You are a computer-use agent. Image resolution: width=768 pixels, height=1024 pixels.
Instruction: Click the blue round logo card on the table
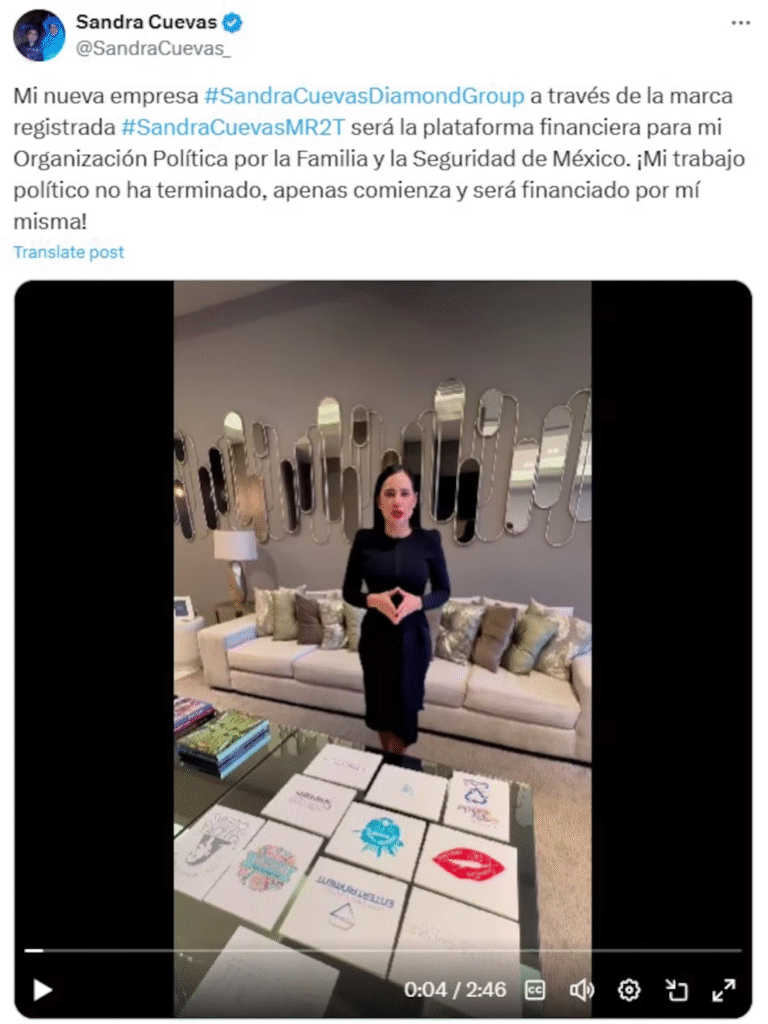tap(379, 837)
